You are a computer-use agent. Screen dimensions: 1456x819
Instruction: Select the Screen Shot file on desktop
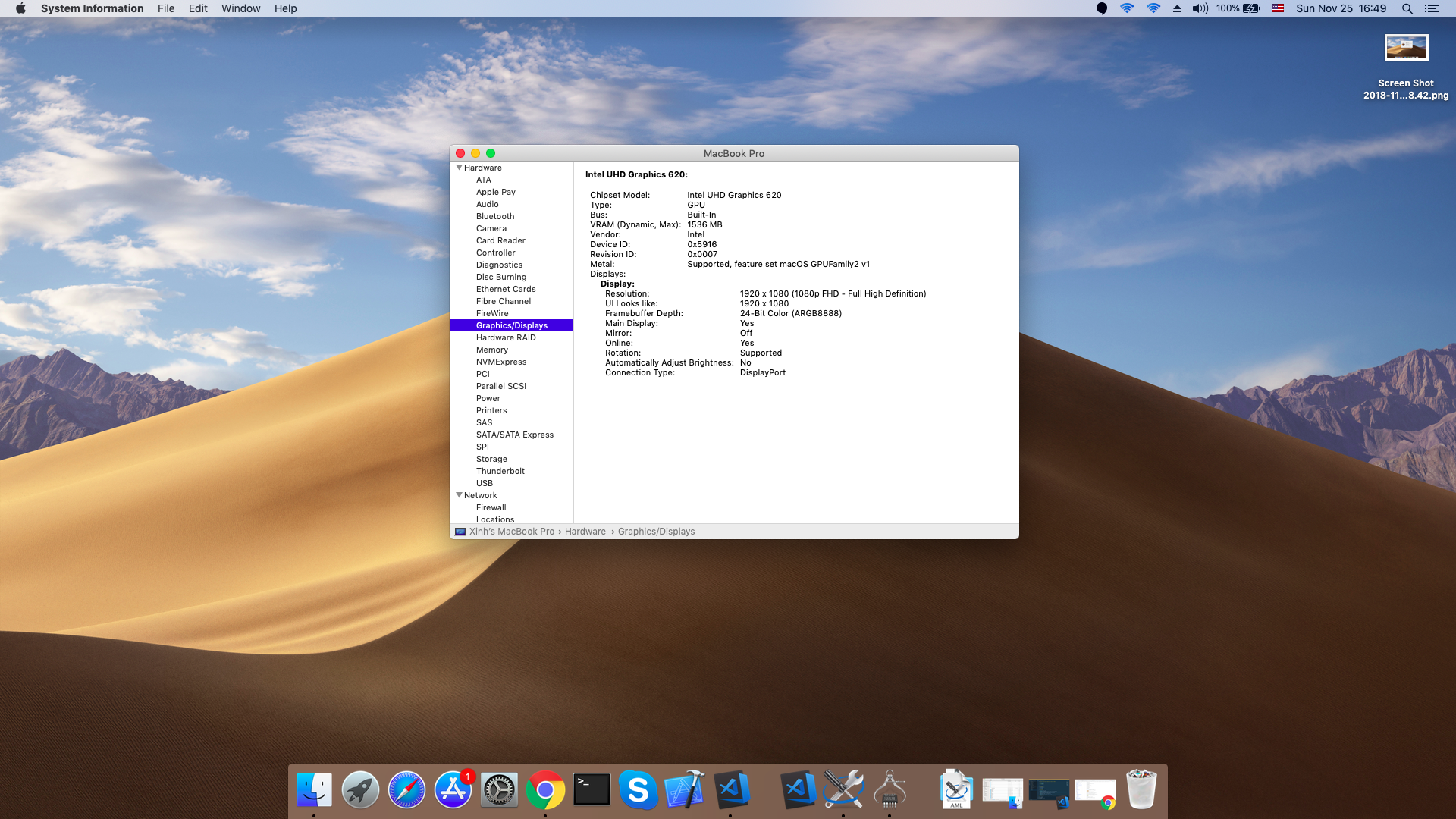pos(1406,48)
